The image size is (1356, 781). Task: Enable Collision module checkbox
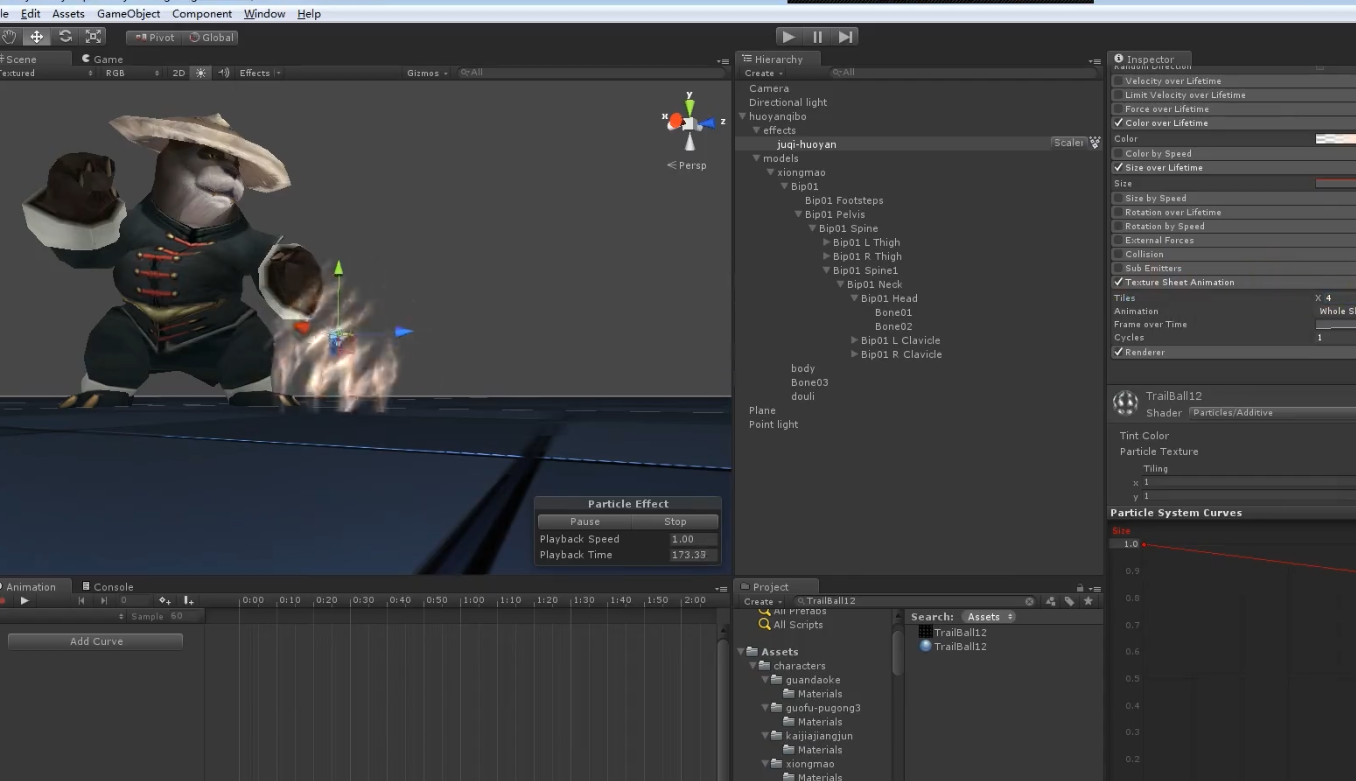pos(1118,254)
